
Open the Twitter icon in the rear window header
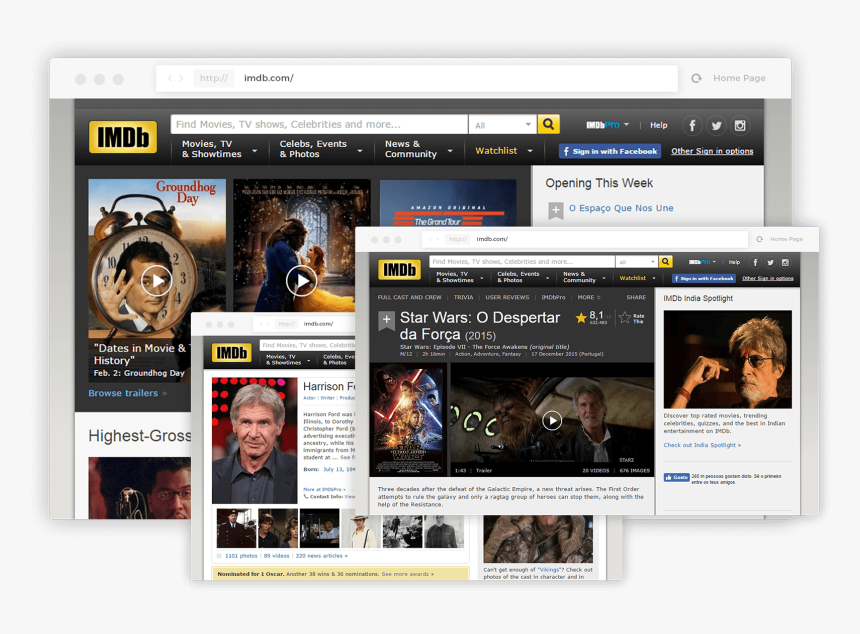716,125
